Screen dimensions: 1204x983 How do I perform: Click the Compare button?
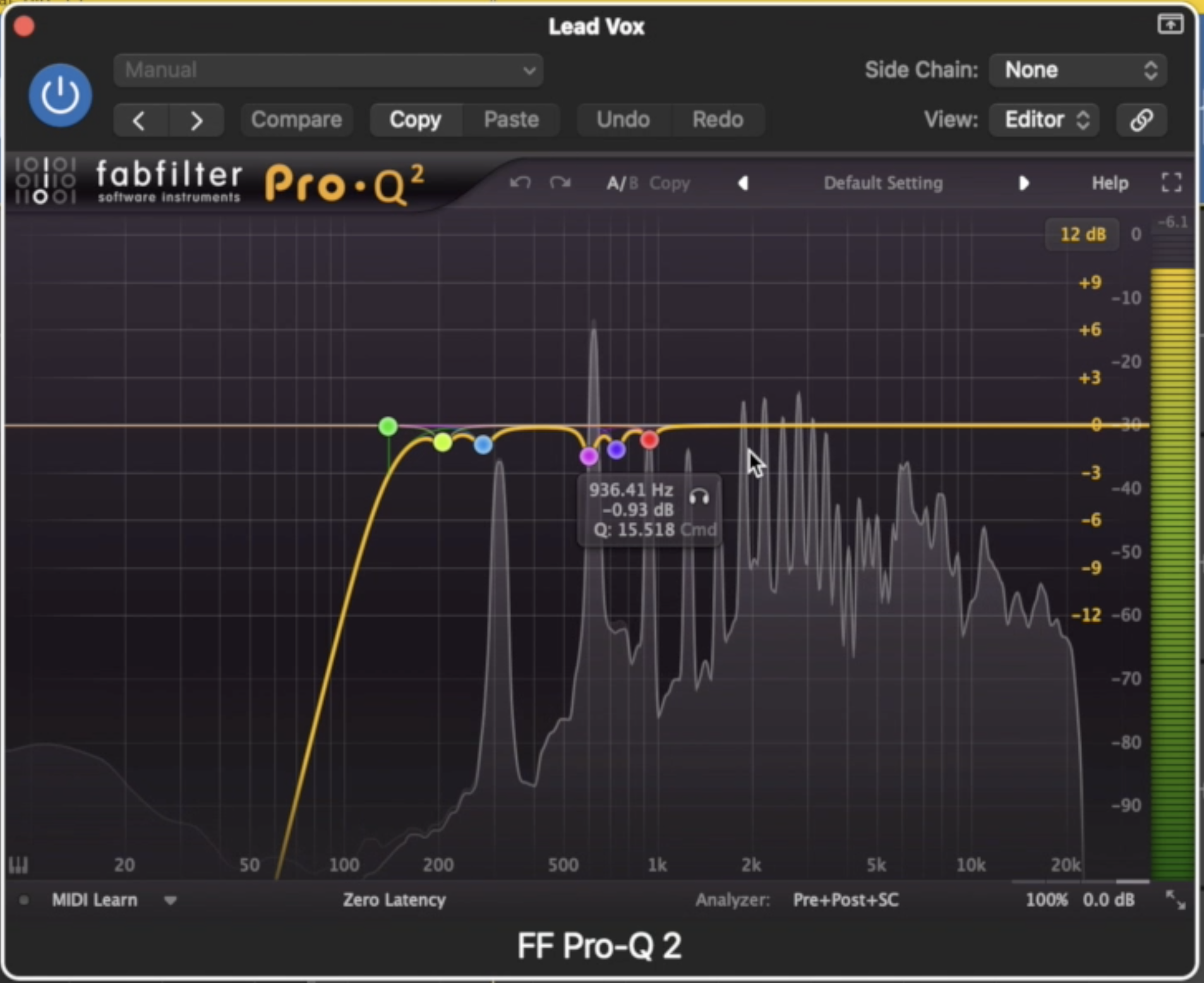tap(296, 119)
